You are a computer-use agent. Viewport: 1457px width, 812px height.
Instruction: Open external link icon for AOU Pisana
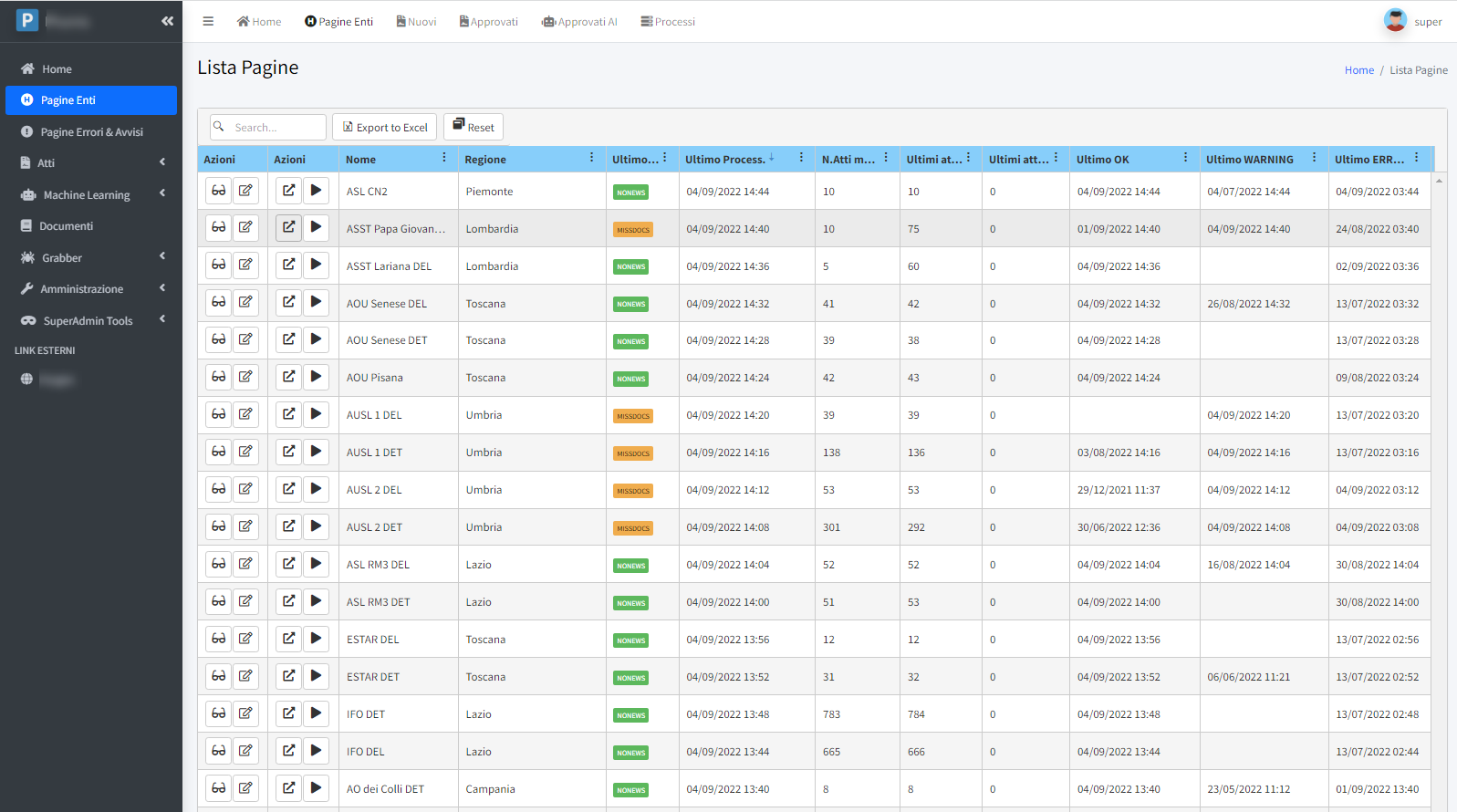(x=288, y=377)
